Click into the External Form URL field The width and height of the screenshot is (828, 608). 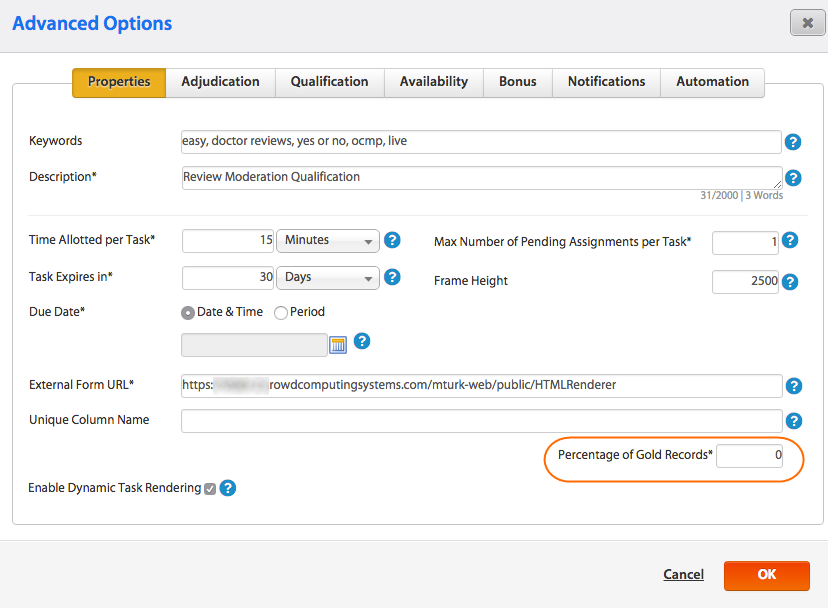[482, 386]
